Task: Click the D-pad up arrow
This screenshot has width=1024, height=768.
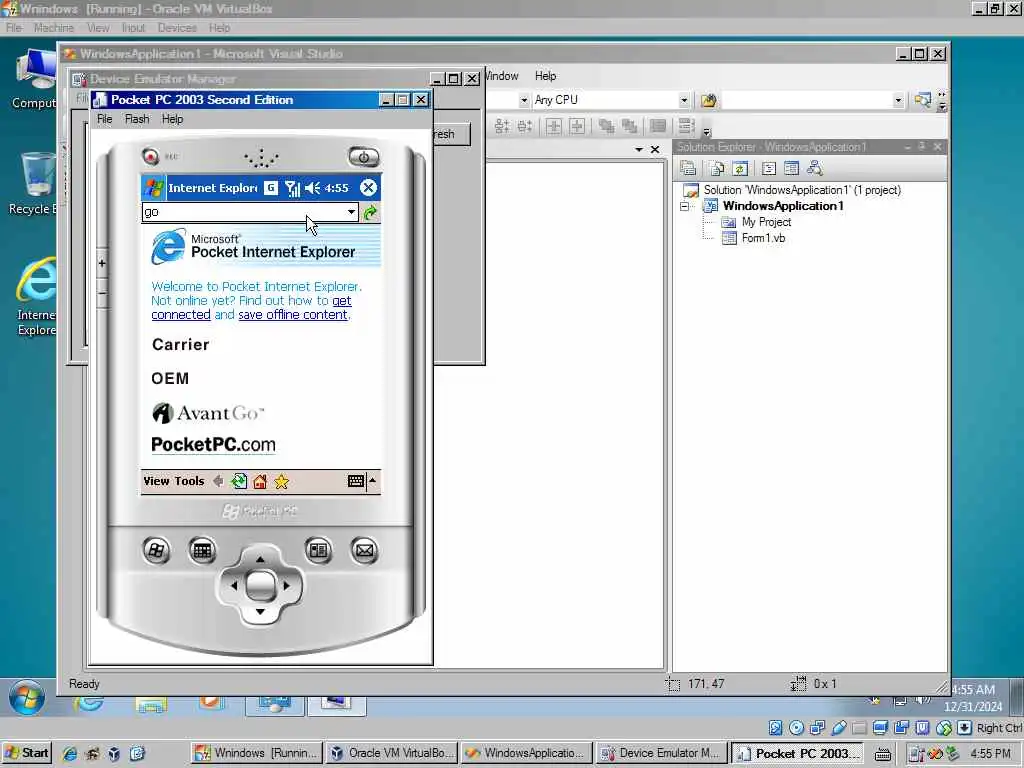Action: pyautogui.click(x=260, y=558)
